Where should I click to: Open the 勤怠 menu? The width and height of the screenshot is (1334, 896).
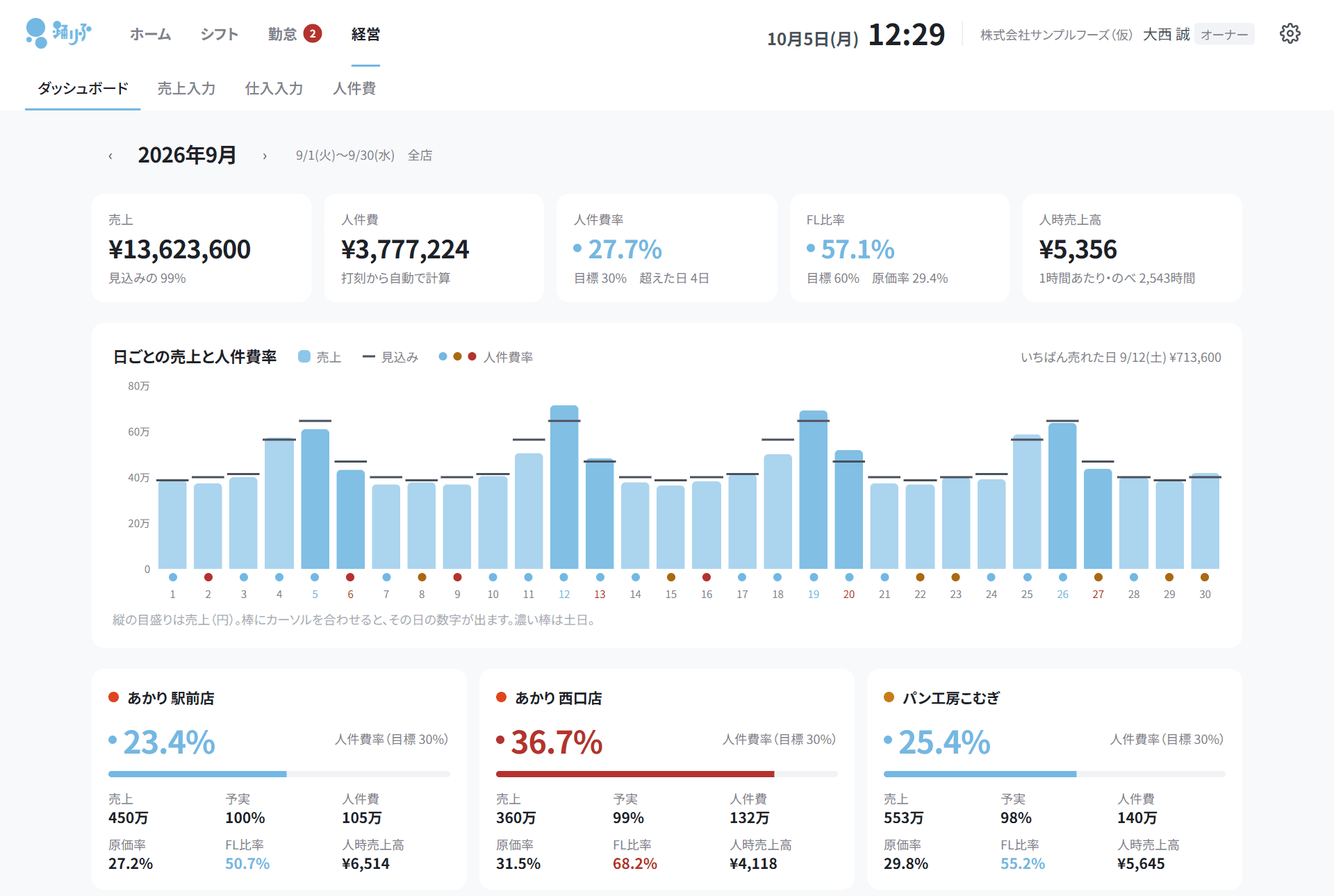(x=283, y=34)
